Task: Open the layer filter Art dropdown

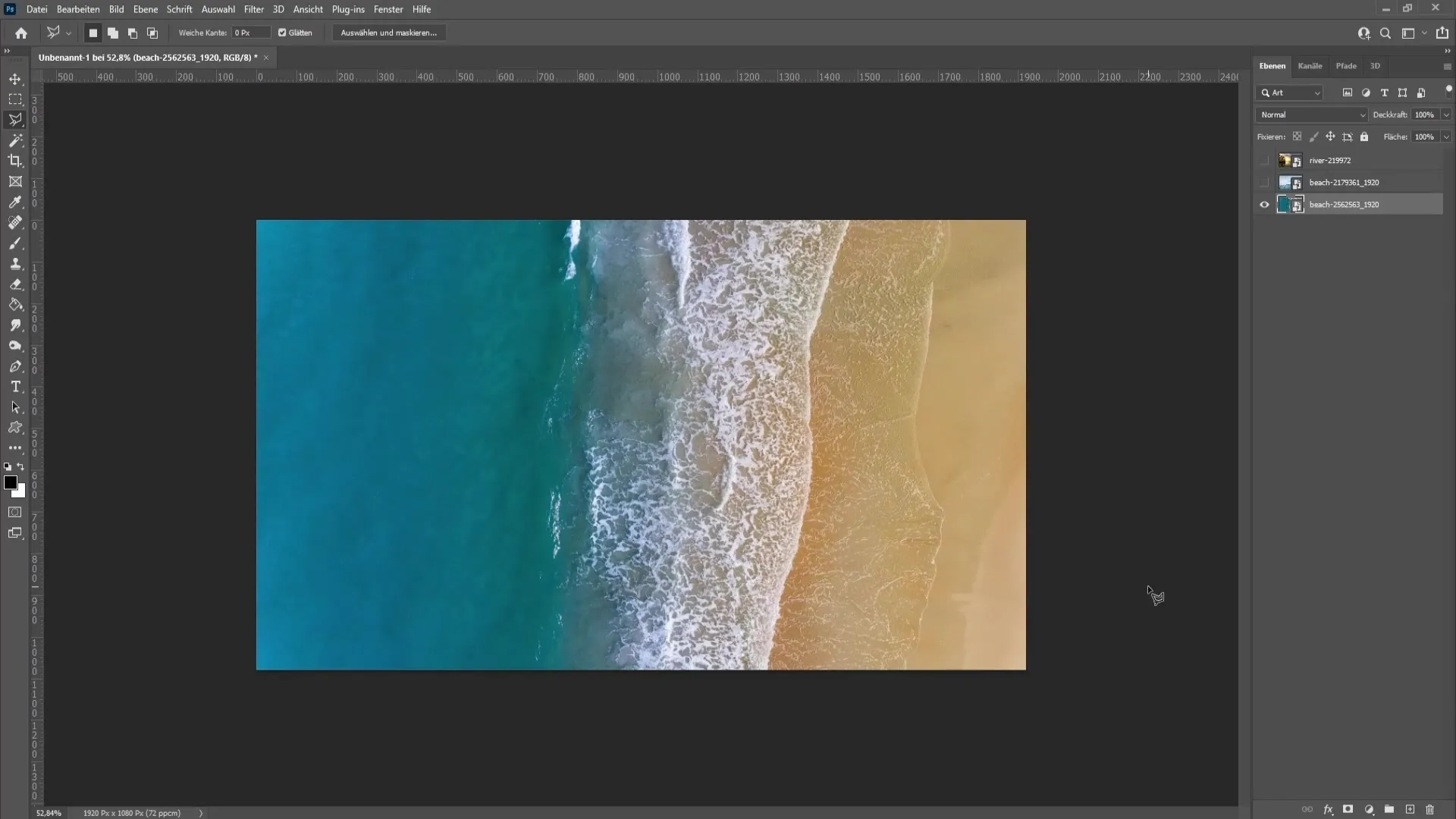Action: [1290, 93]
